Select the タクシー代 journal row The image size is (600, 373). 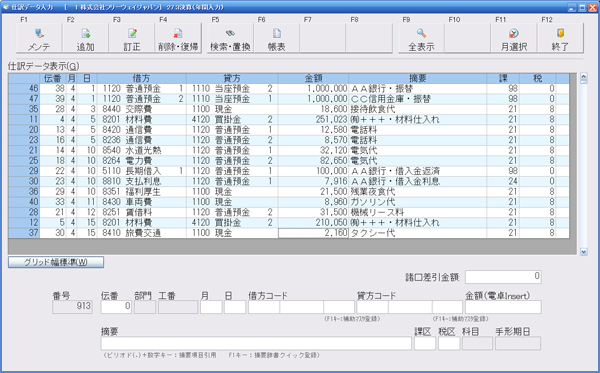289,233
